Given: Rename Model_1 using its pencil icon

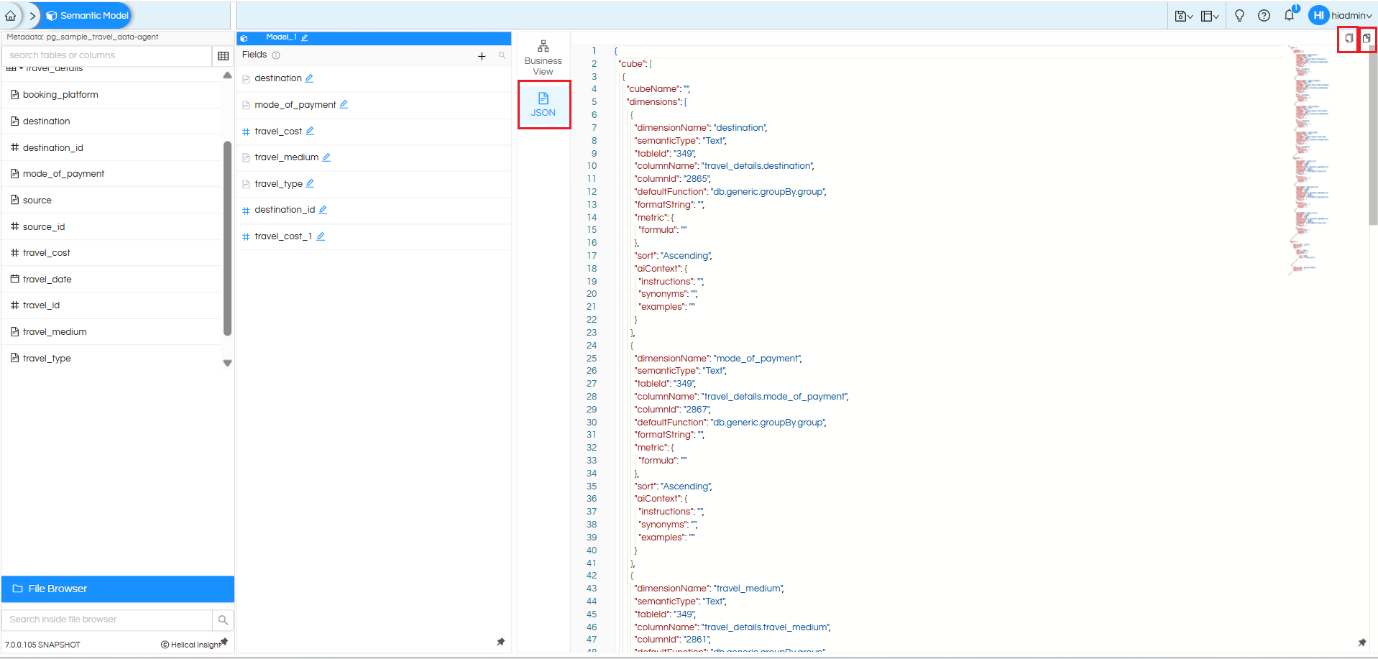Looking at the screenshot, I should 305,38.
